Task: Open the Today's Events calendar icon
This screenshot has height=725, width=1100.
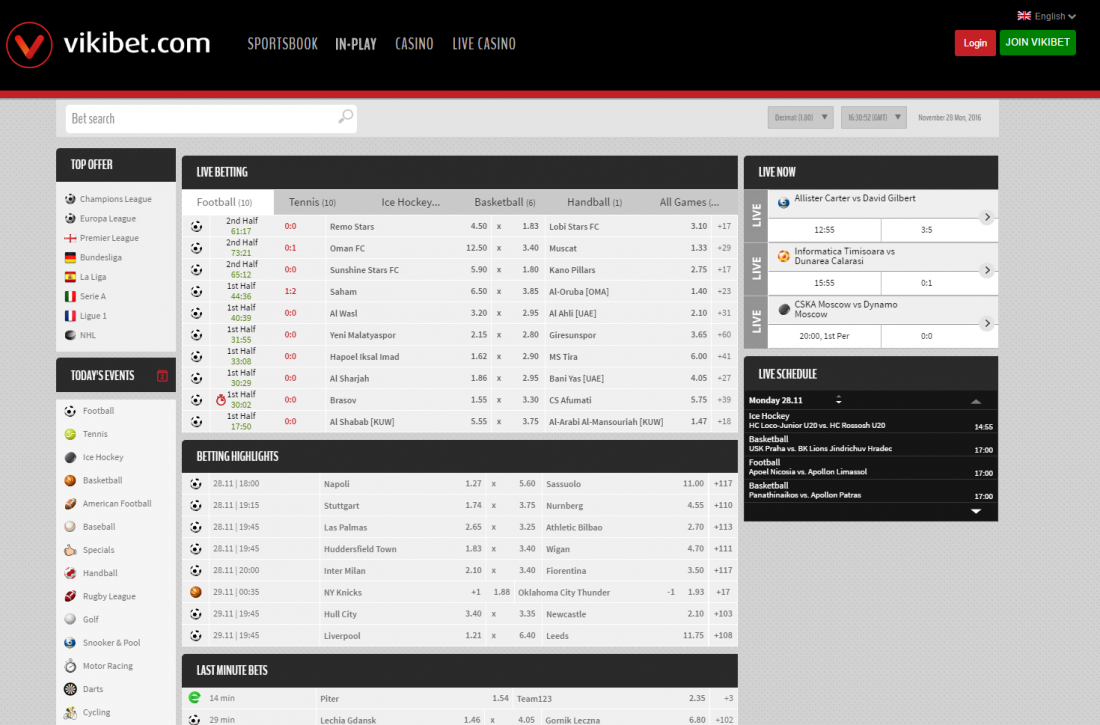Action: point(162,375)
